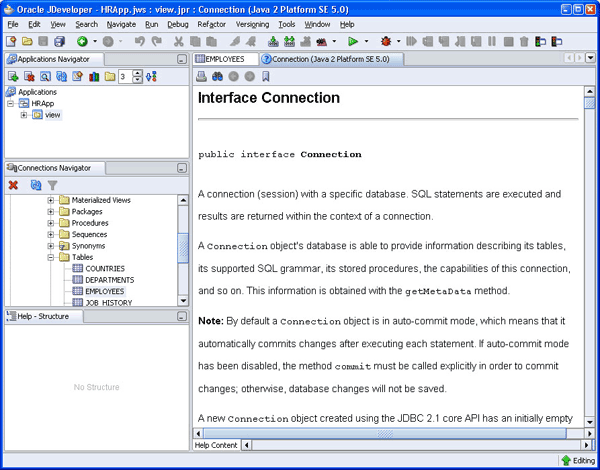
Task: Click the filter funnel icon in Connections Navigator
Action: [52, 186]
